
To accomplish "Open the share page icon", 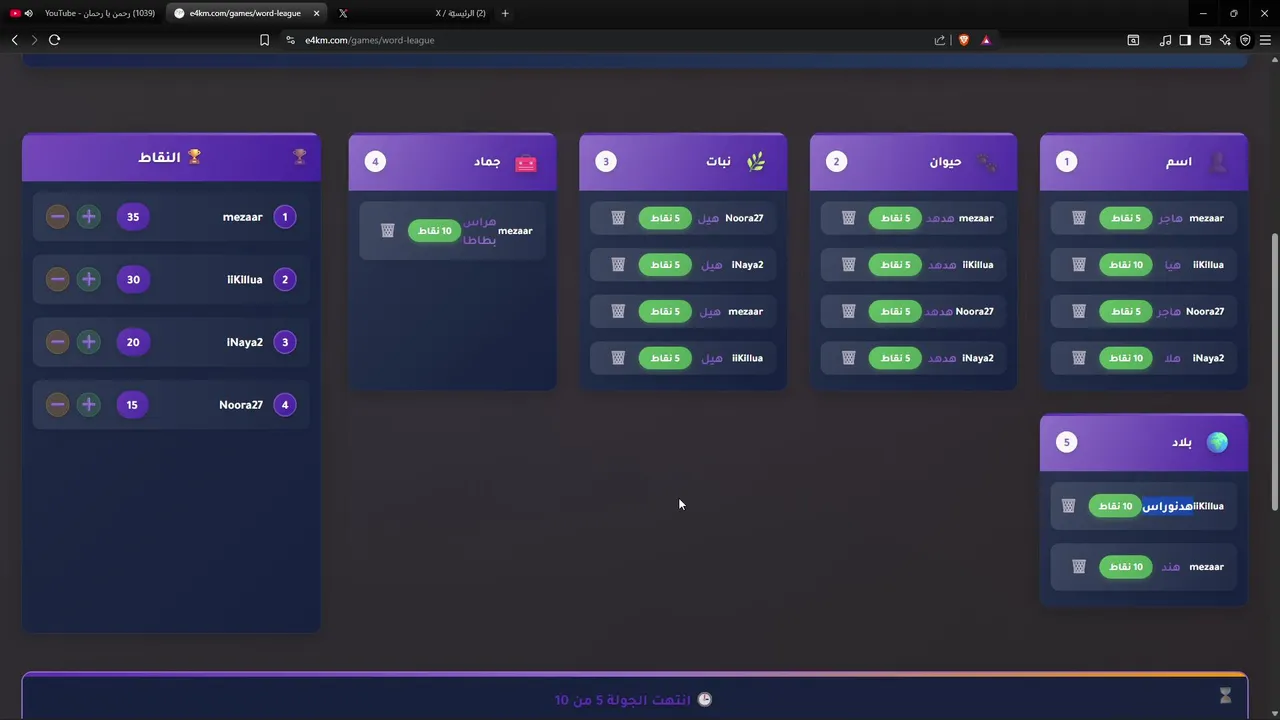I will 940,40.
